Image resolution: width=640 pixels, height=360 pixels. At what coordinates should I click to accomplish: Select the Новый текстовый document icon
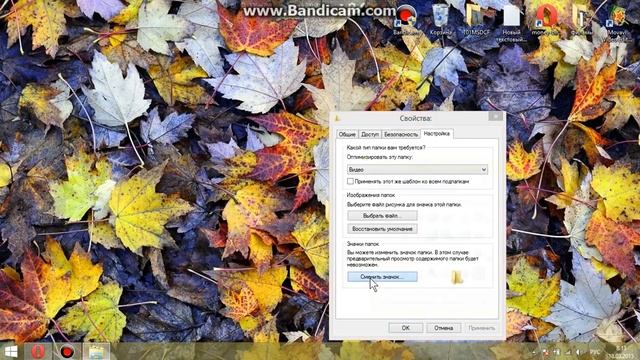click(x=511, y=22)
